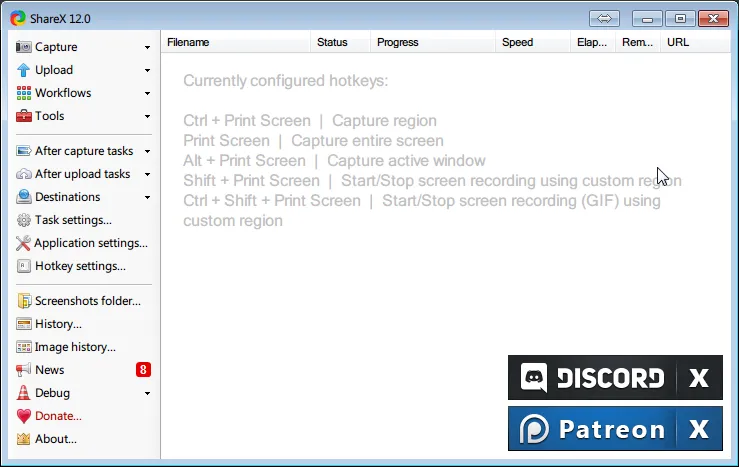739x467 pixels.
Task: Sort by the Progress column header
Action: click(433, 42)
